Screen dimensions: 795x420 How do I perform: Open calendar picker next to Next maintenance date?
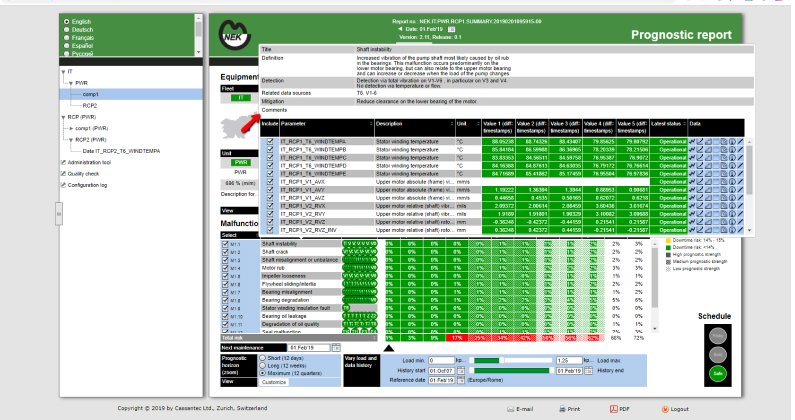coord(336,347)
